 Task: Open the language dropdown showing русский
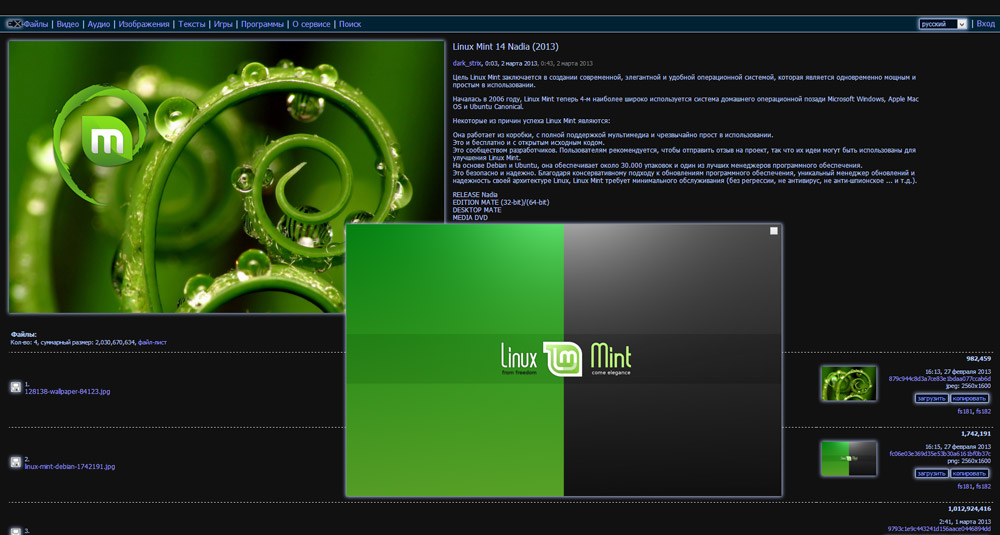(943, 24)
